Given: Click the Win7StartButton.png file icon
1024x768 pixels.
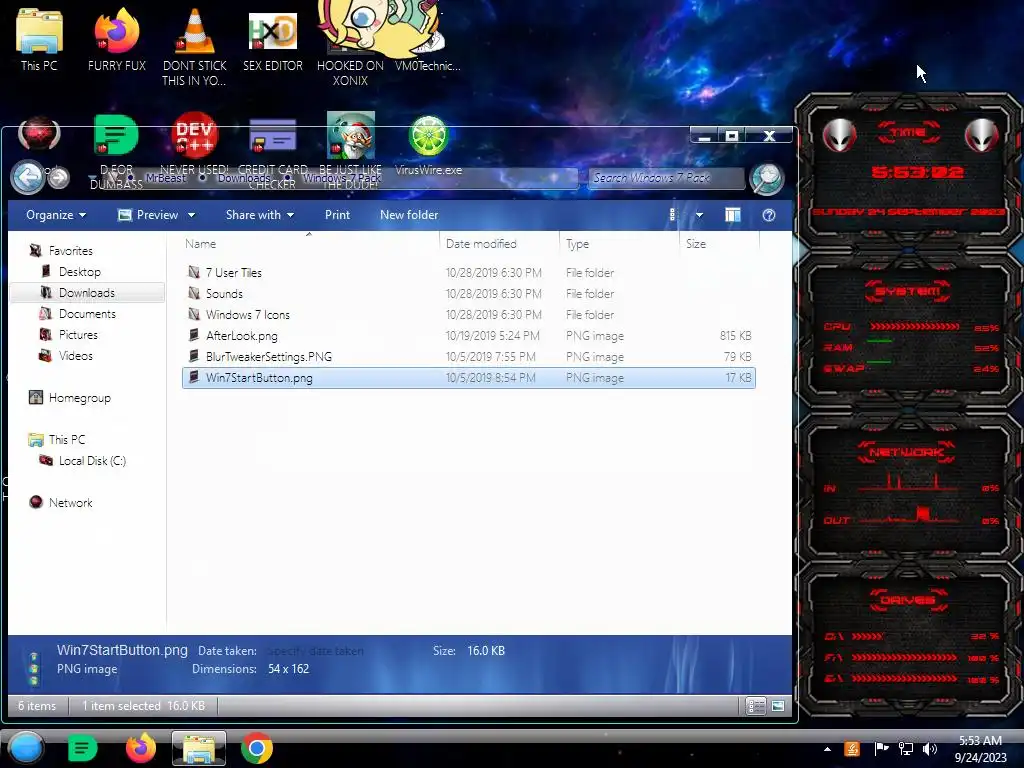Looking at the screenshot, I should point(193,377).
